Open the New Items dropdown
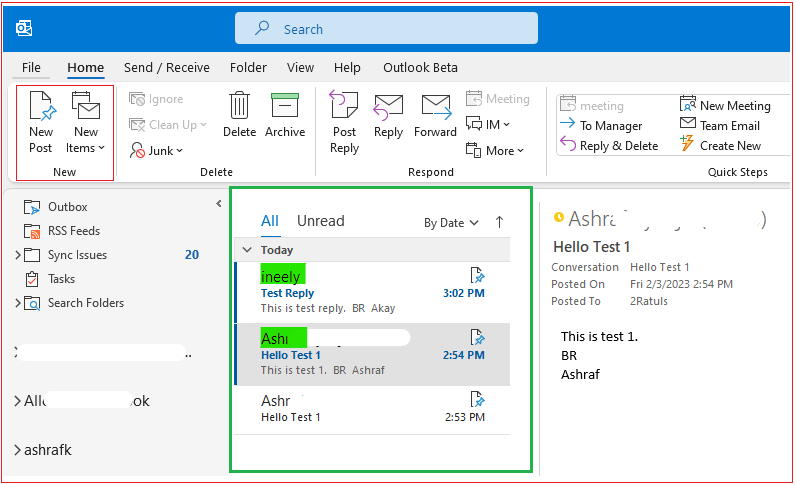 (x=85, y=122)
